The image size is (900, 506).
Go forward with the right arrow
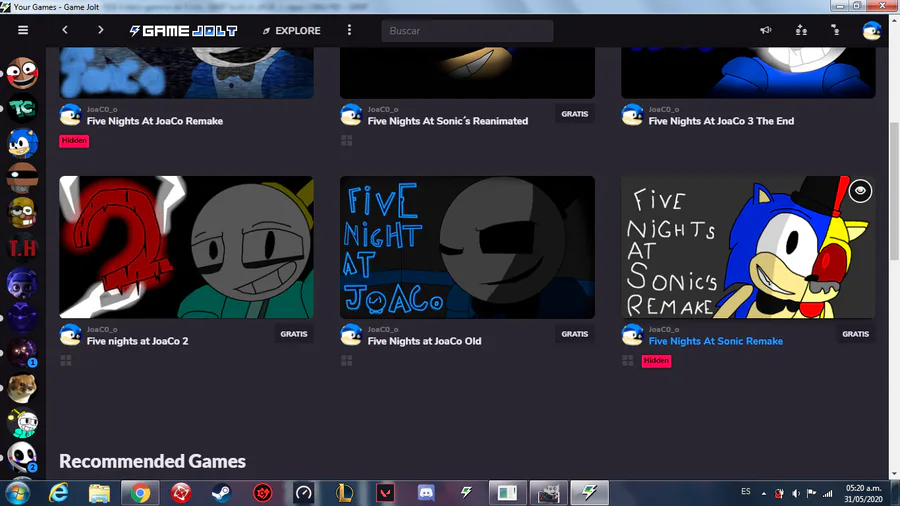point(100,30)
